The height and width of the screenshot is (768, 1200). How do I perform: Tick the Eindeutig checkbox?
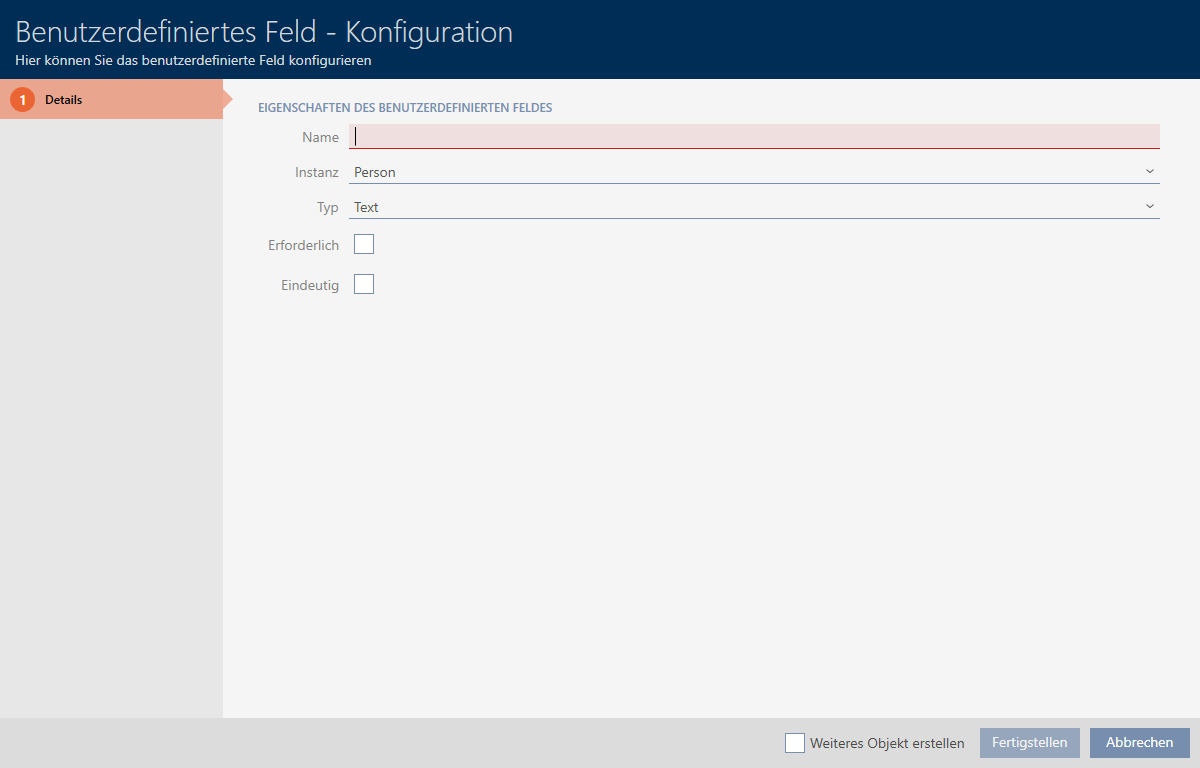(364, 285)
